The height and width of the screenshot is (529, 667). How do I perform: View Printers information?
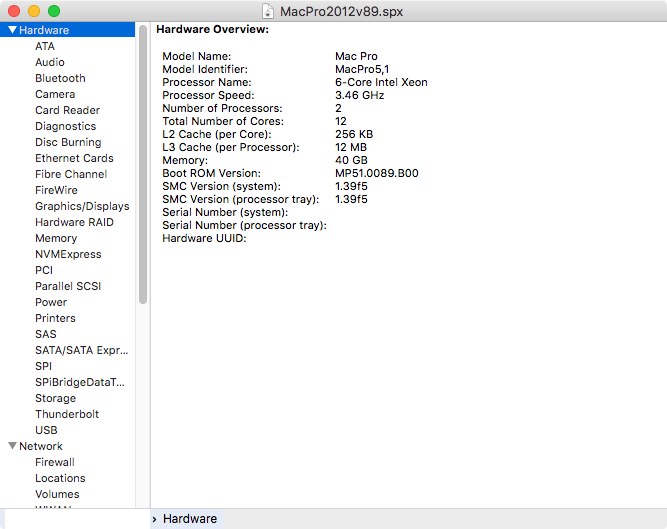pos(55,318)
